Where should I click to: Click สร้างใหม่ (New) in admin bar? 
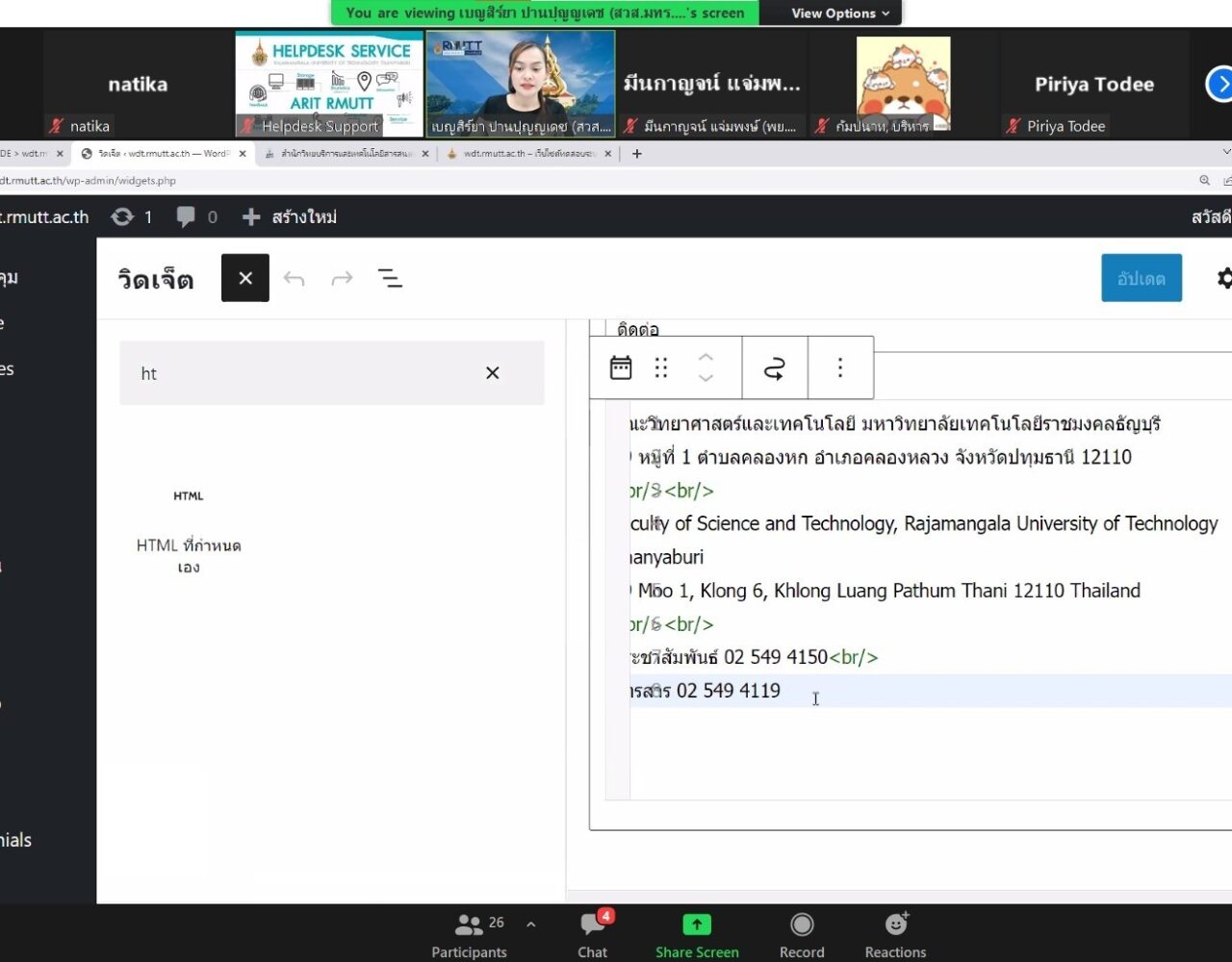coord(289,217)
